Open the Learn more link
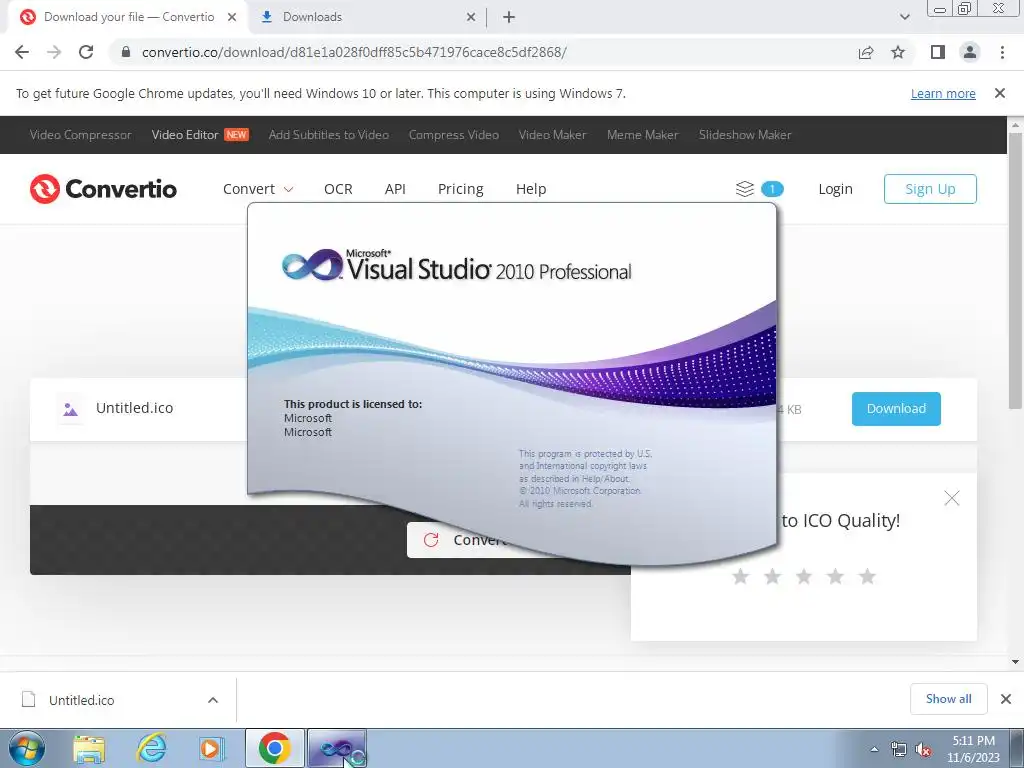The image size is (1024, 768). [x=943, y=93]
